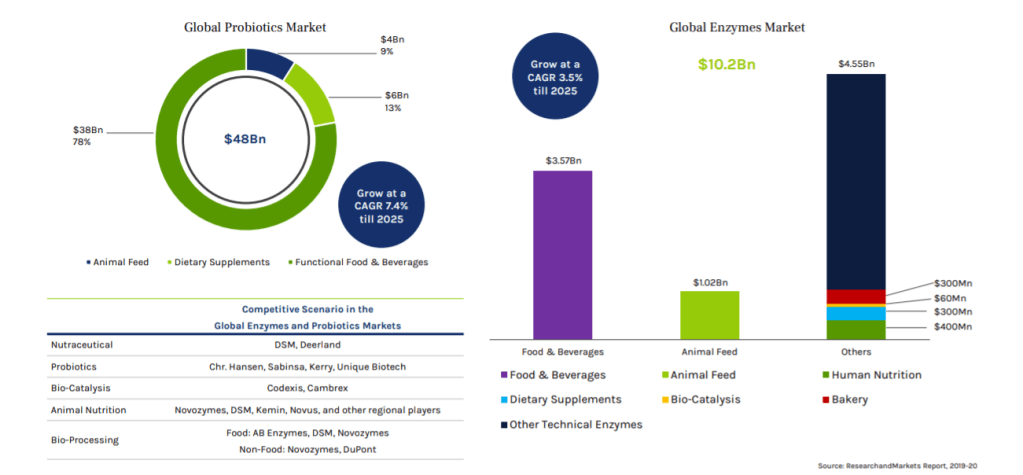Click the yellow Bio-Catalysis legend swatch

click(x=666, y=400)
